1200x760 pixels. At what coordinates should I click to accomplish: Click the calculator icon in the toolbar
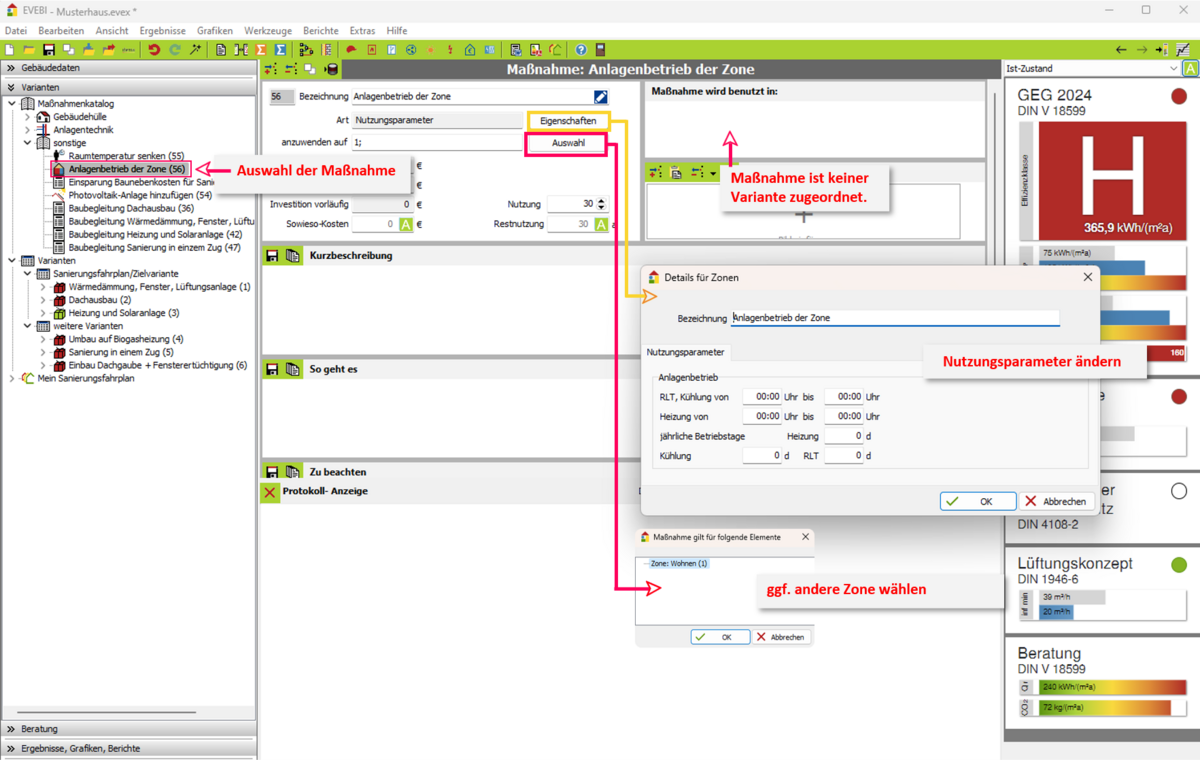click(x=600, y=50)
